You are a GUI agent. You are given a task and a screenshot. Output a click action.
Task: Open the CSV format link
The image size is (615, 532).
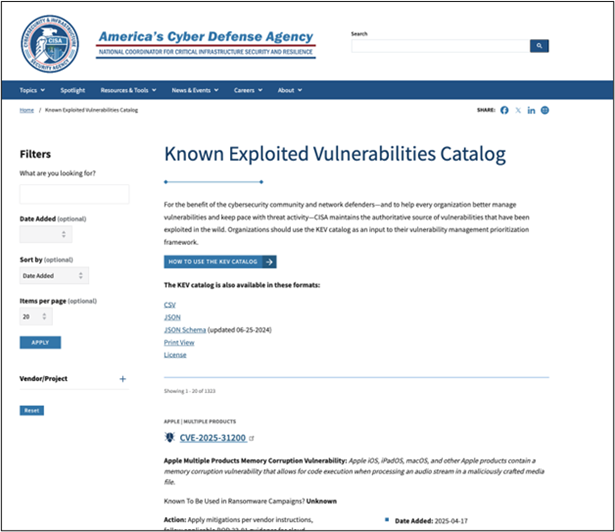coord(170,305)
